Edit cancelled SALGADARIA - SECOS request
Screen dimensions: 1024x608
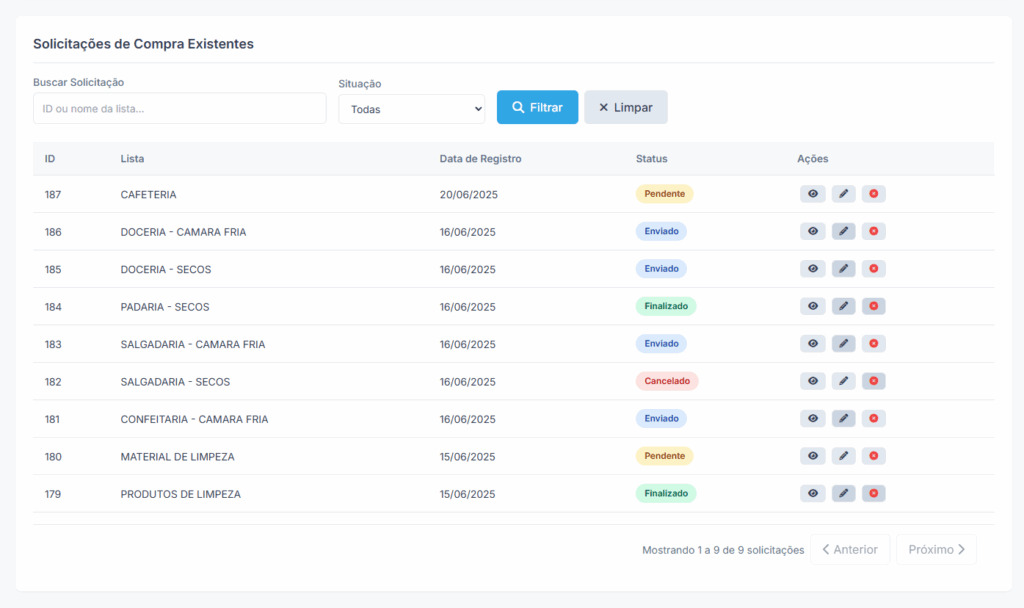(x=843, y=381)
